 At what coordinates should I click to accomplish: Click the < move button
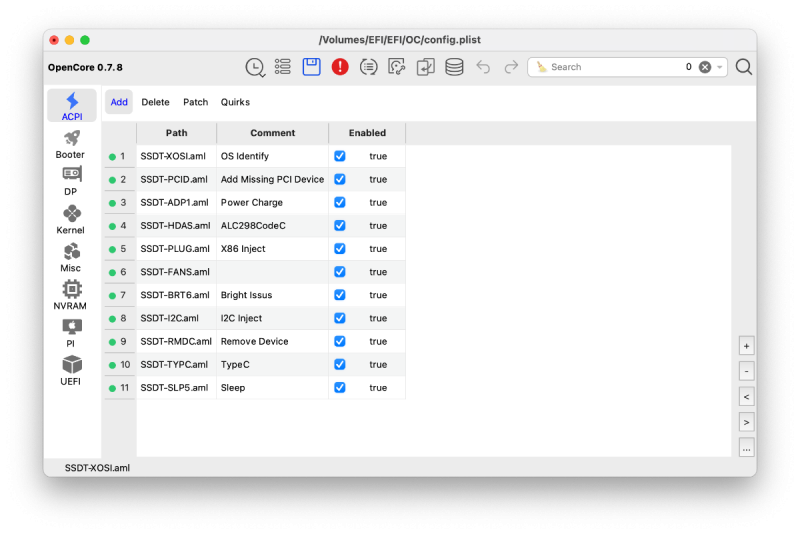746,397
